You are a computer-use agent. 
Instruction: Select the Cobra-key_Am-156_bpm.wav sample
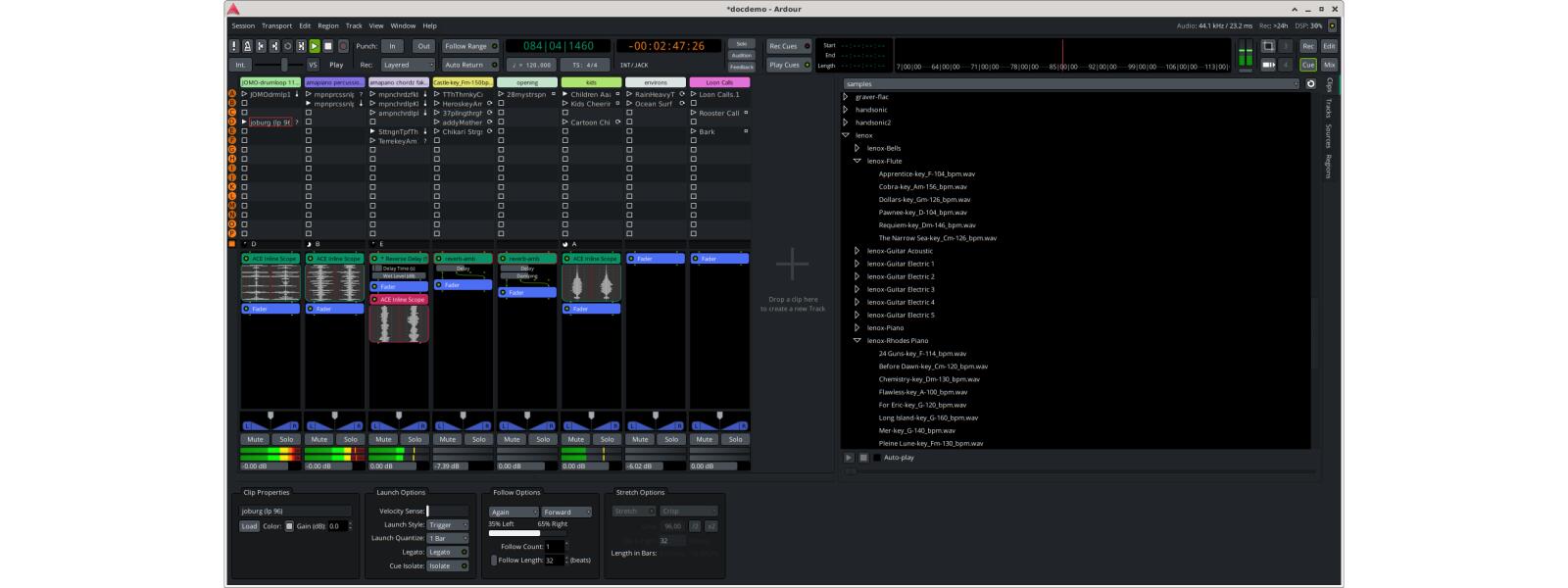(922, 186)
